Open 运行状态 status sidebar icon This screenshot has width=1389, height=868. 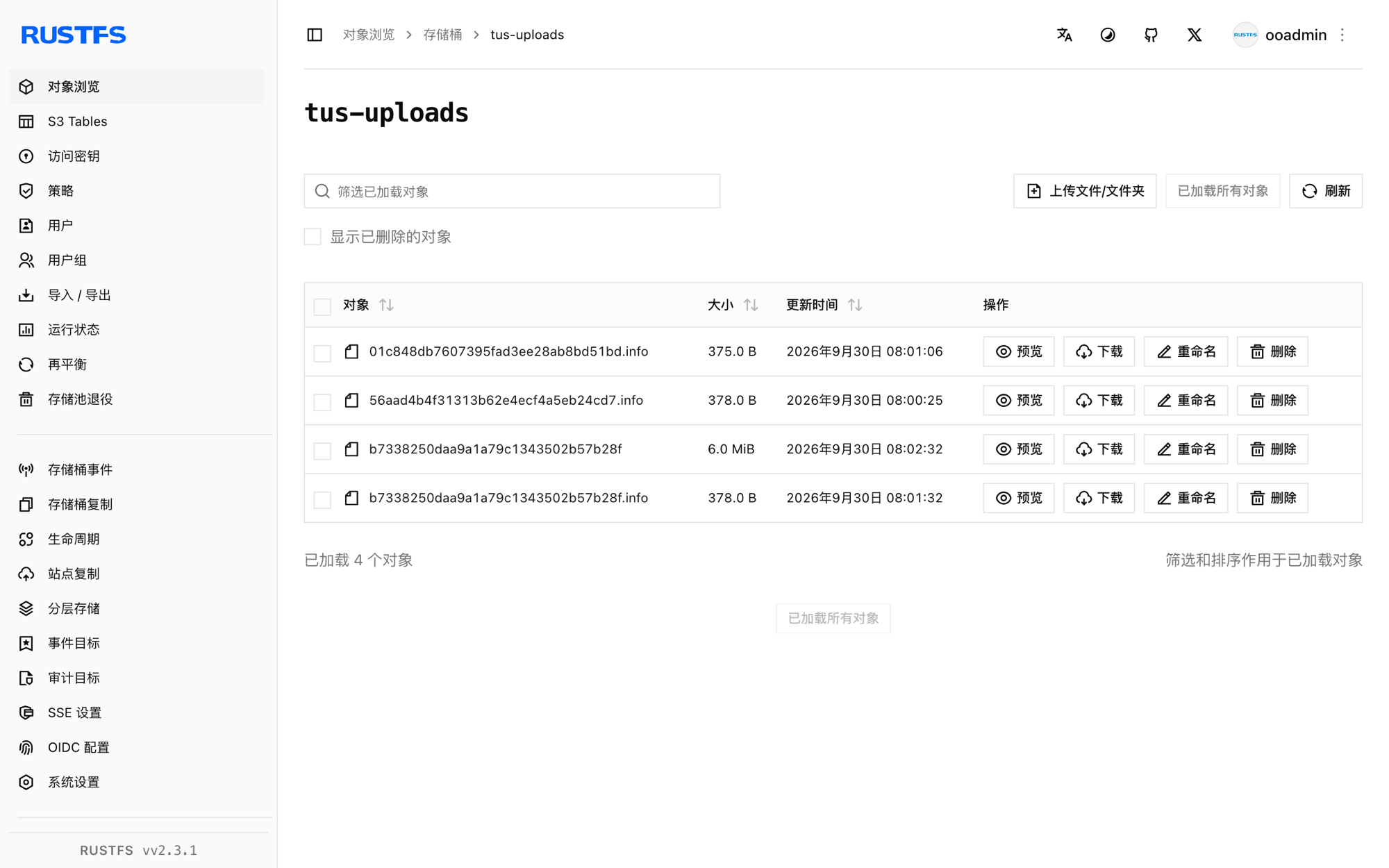[26, 330]
